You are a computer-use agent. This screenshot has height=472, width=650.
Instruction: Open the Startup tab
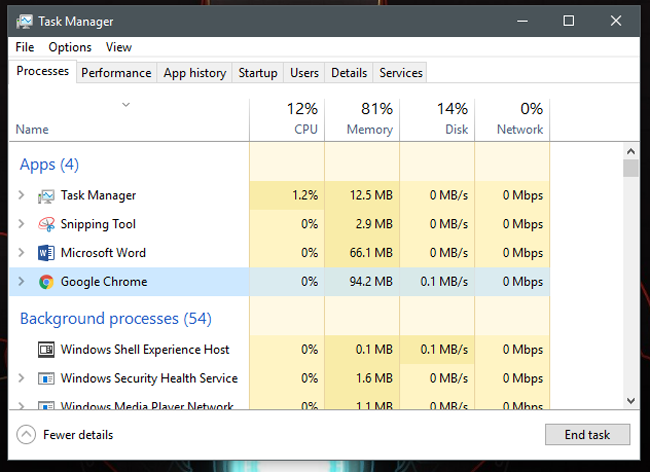pyautogui.click(x=258, y=73)
